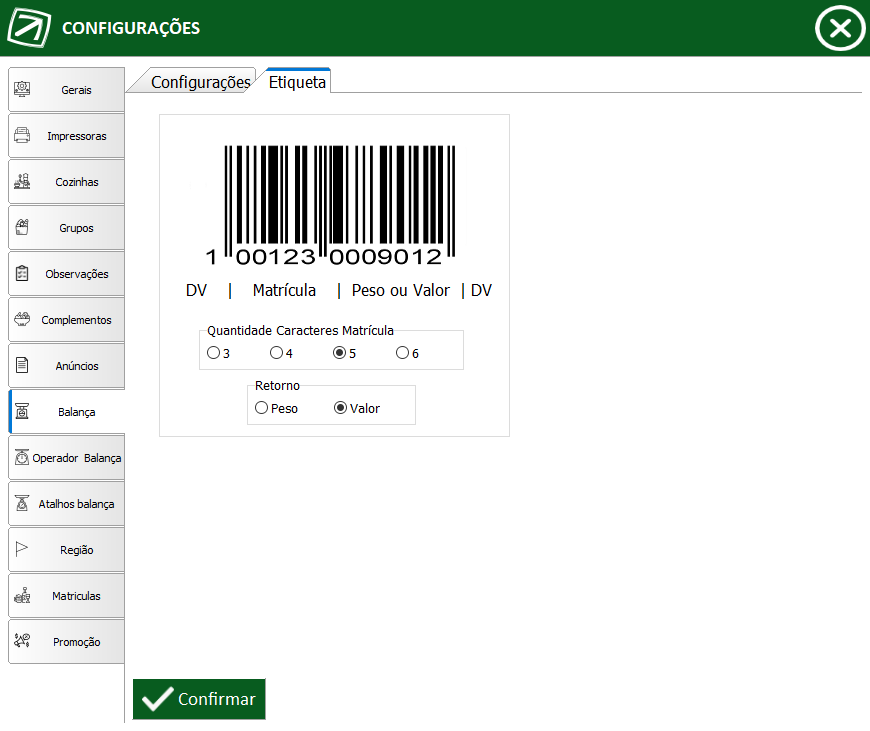Screen dimensions: 870x731
Task: Click the Balança scale icon
Action: point(22,411)
